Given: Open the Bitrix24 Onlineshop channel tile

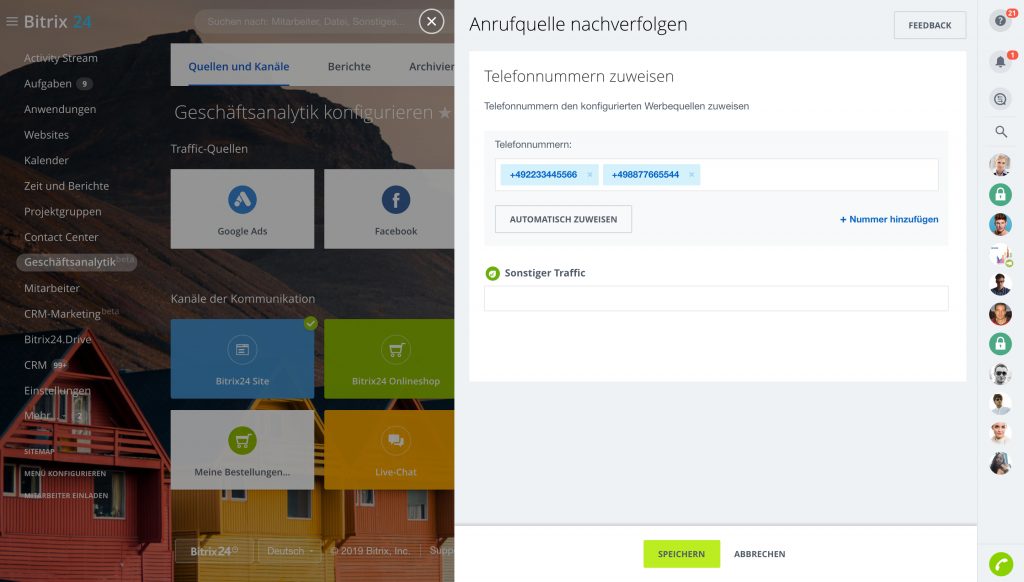Looking at the screenshot, I should (389, 359).
